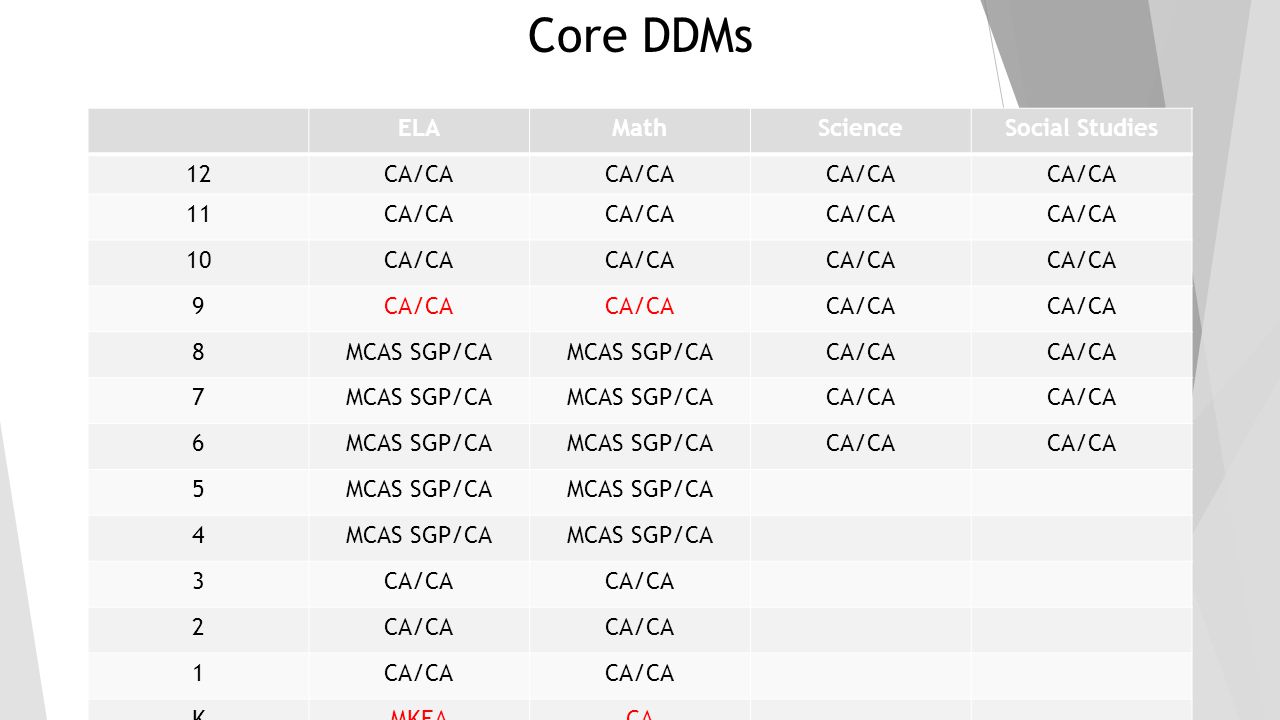Viewport: 1280px width, 720px height.
Task: Select the Science column header
Action: (860, 129)
